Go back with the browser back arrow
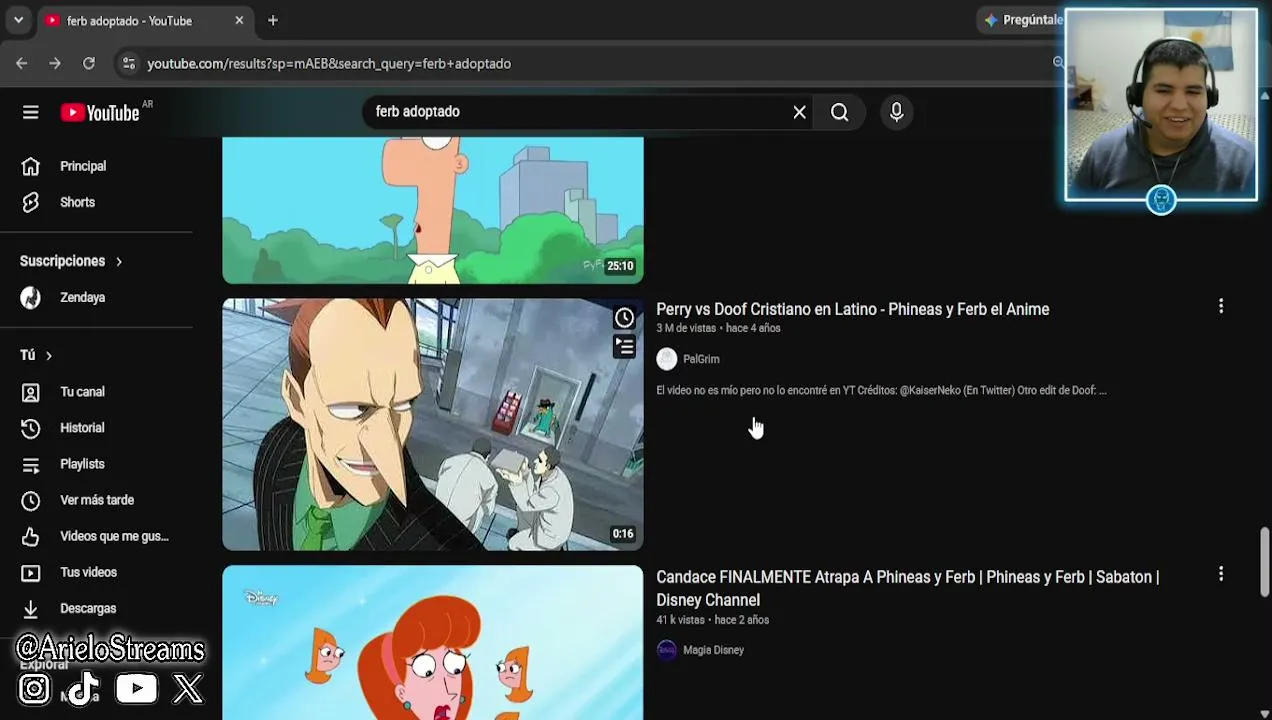The width and height of the screenshot is (1272, 720). pos(22,63)
